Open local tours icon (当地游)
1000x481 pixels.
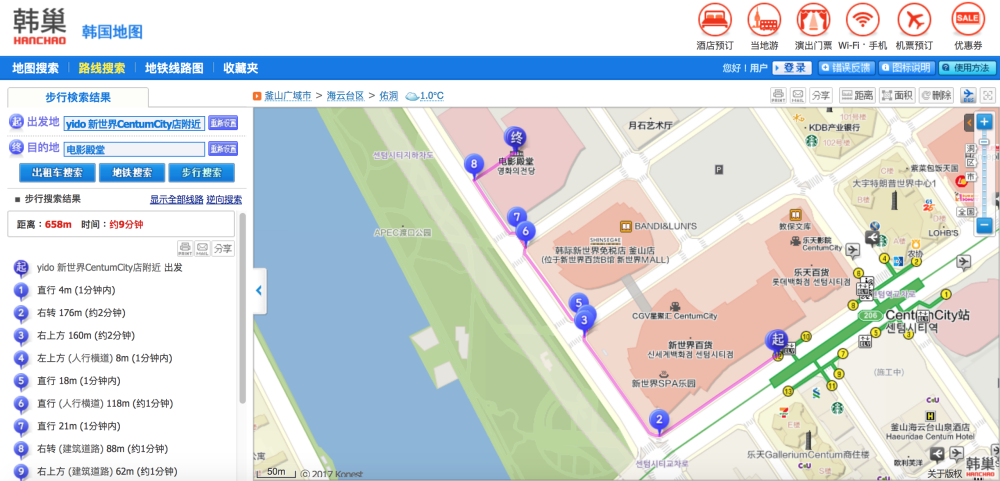tap(764, 20)
